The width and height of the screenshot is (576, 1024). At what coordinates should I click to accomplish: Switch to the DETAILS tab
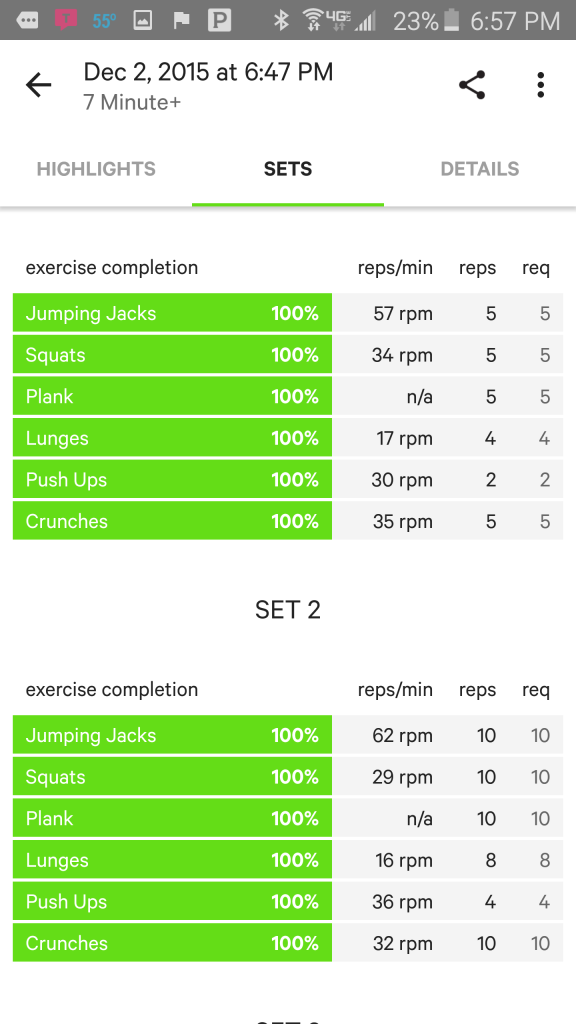pyautogui.click(x=480, y=169)
